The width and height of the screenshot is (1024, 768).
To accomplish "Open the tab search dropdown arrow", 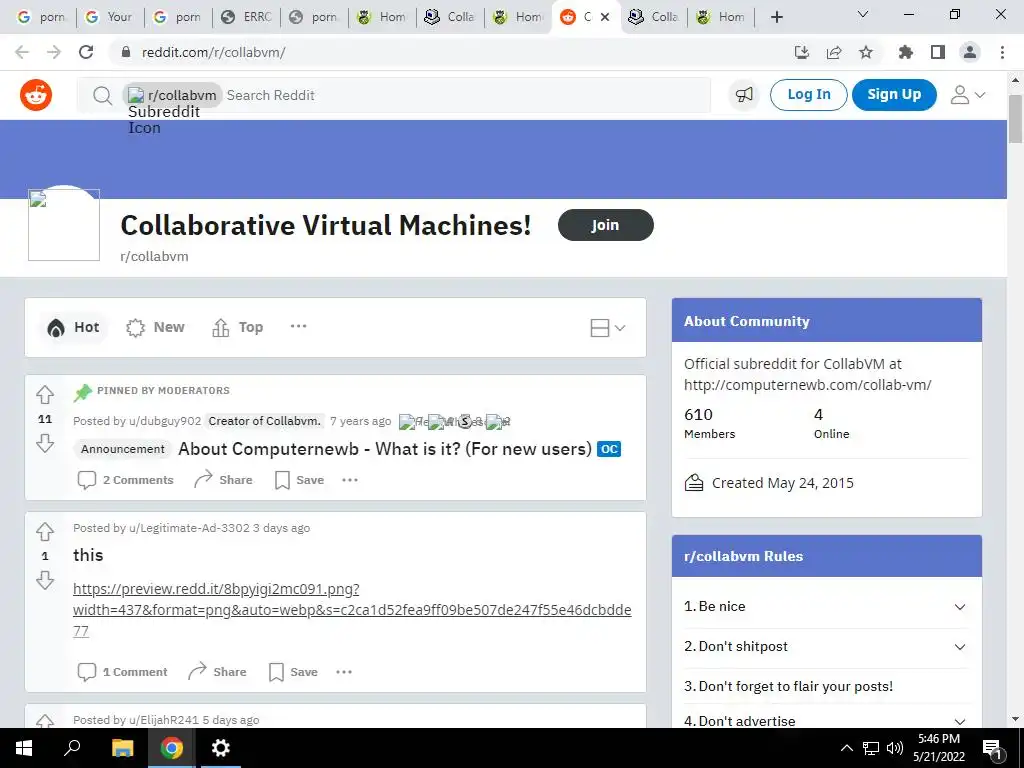I will [863, 14].
